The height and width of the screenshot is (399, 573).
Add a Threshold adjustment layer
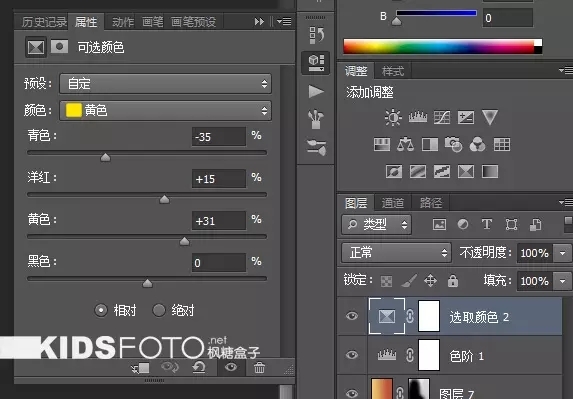click(442, 171)
